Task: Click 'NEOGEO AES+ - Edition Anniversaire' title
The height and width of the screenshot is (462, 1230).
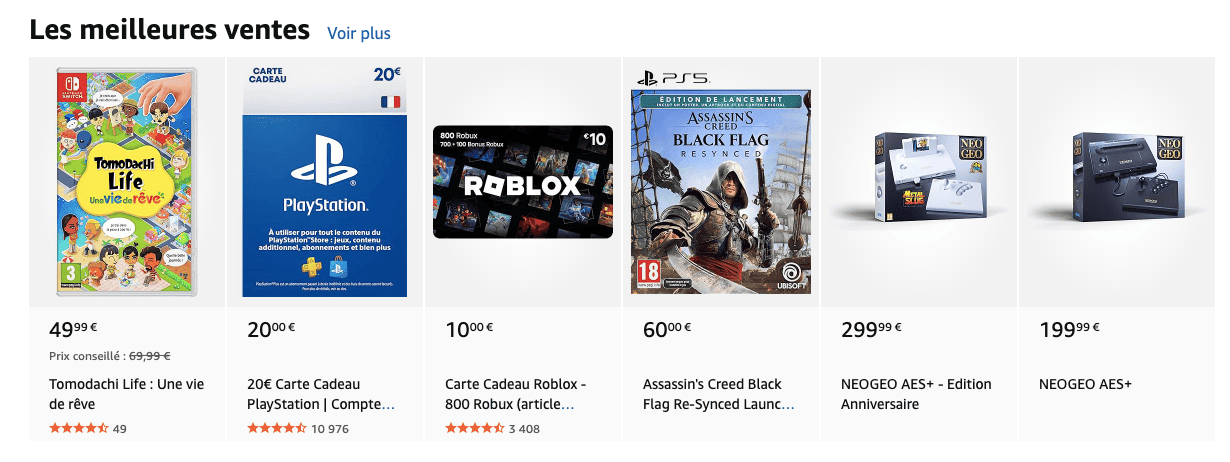Action: coord(915,394)
